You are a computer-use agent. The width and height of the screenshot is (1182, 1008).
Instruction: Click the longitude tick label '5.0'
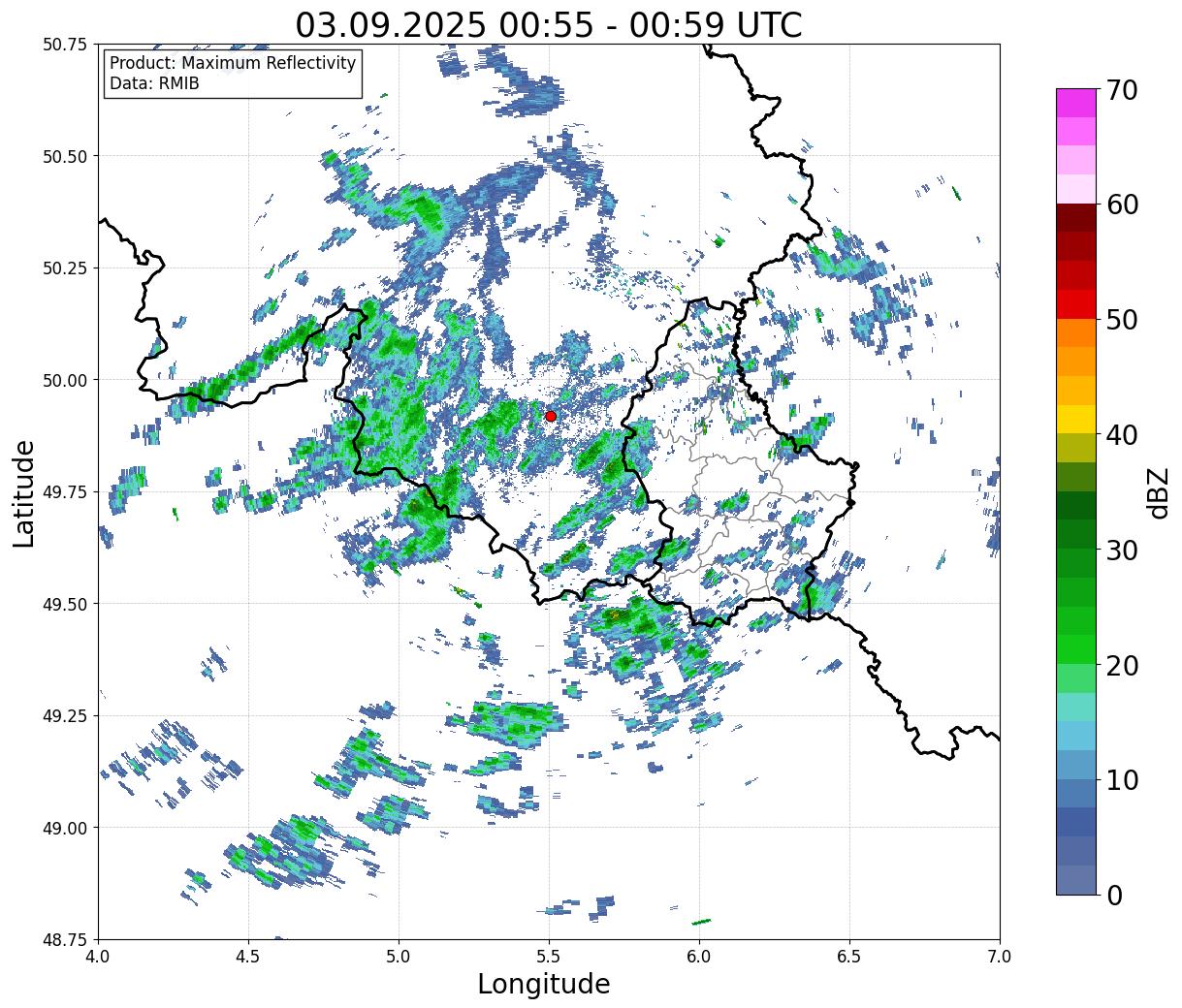(x=399, y=957)
